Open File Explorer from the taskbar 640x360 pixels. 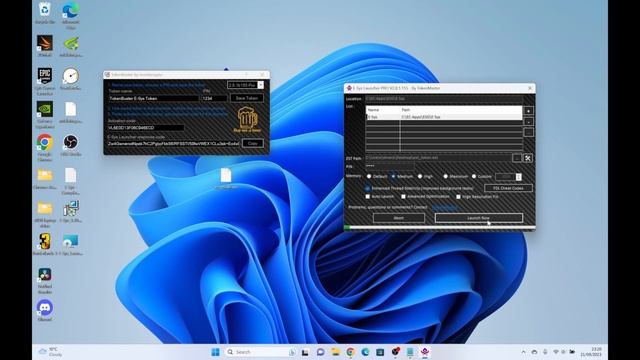point(336,352)
